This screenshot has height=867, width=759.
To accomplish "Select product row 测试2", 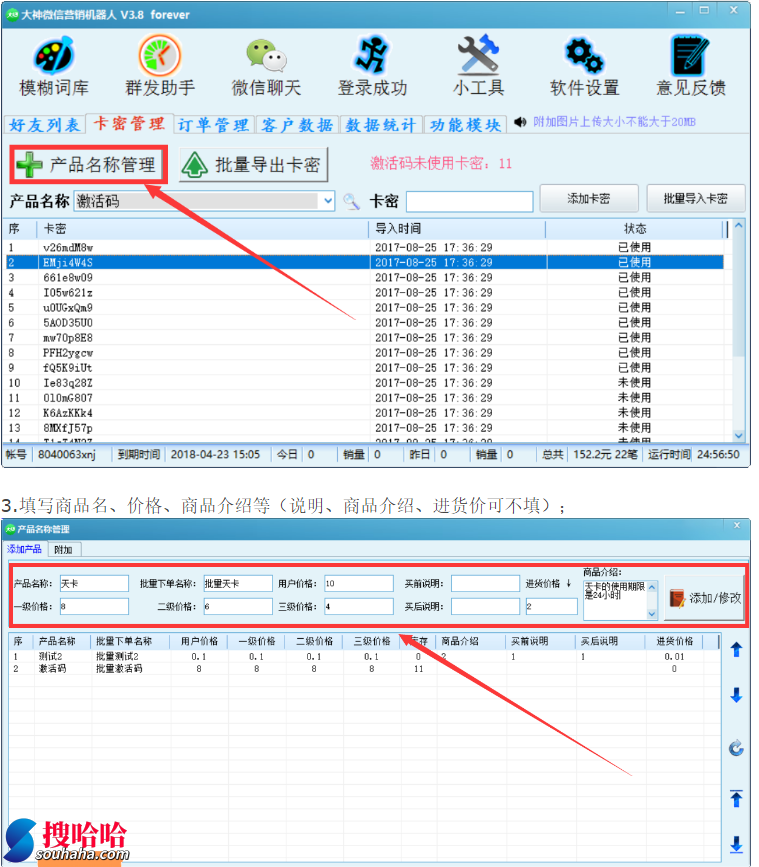I will tap(365, 656).
